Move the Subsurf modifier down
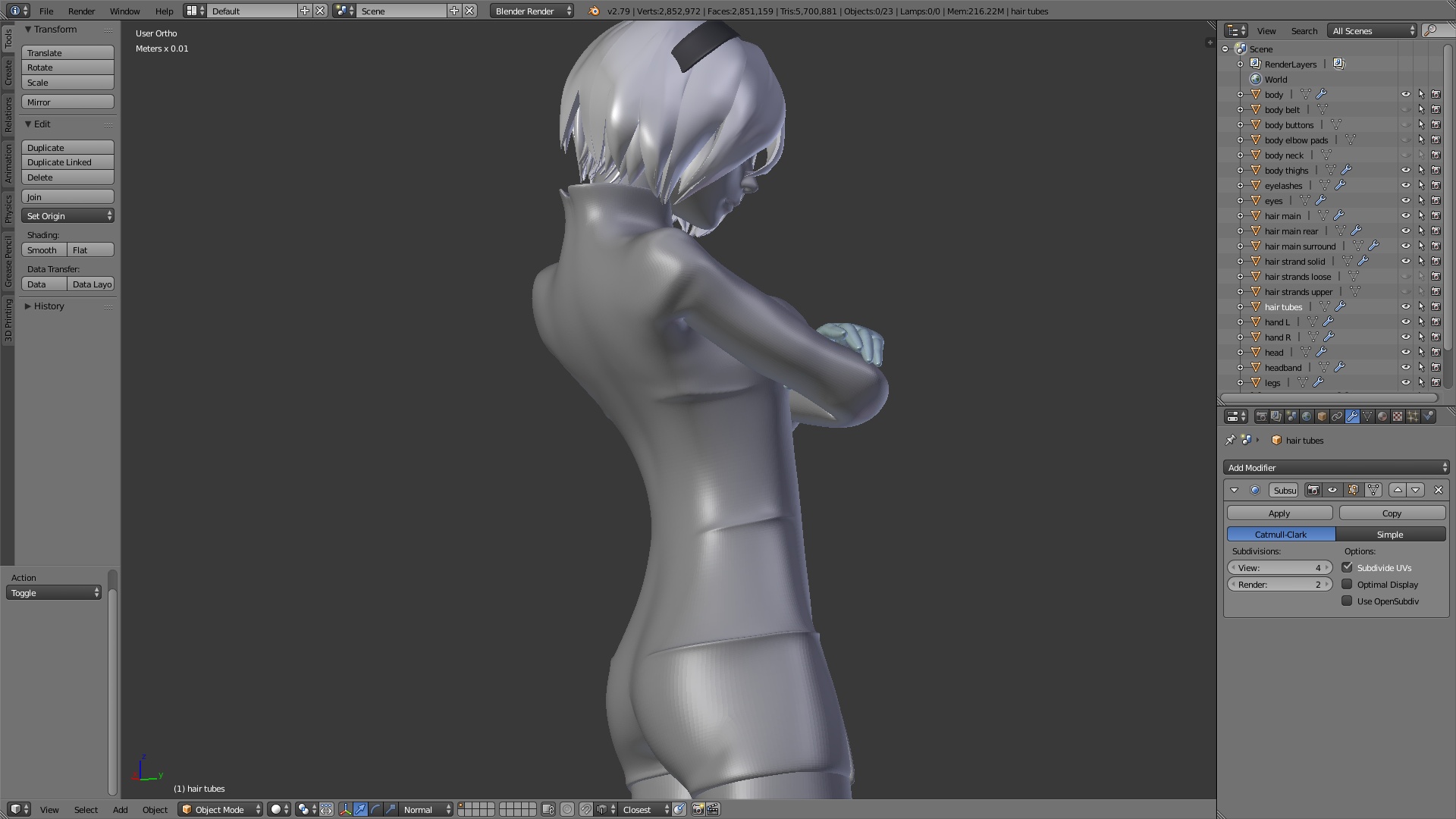 point(1415,490)
